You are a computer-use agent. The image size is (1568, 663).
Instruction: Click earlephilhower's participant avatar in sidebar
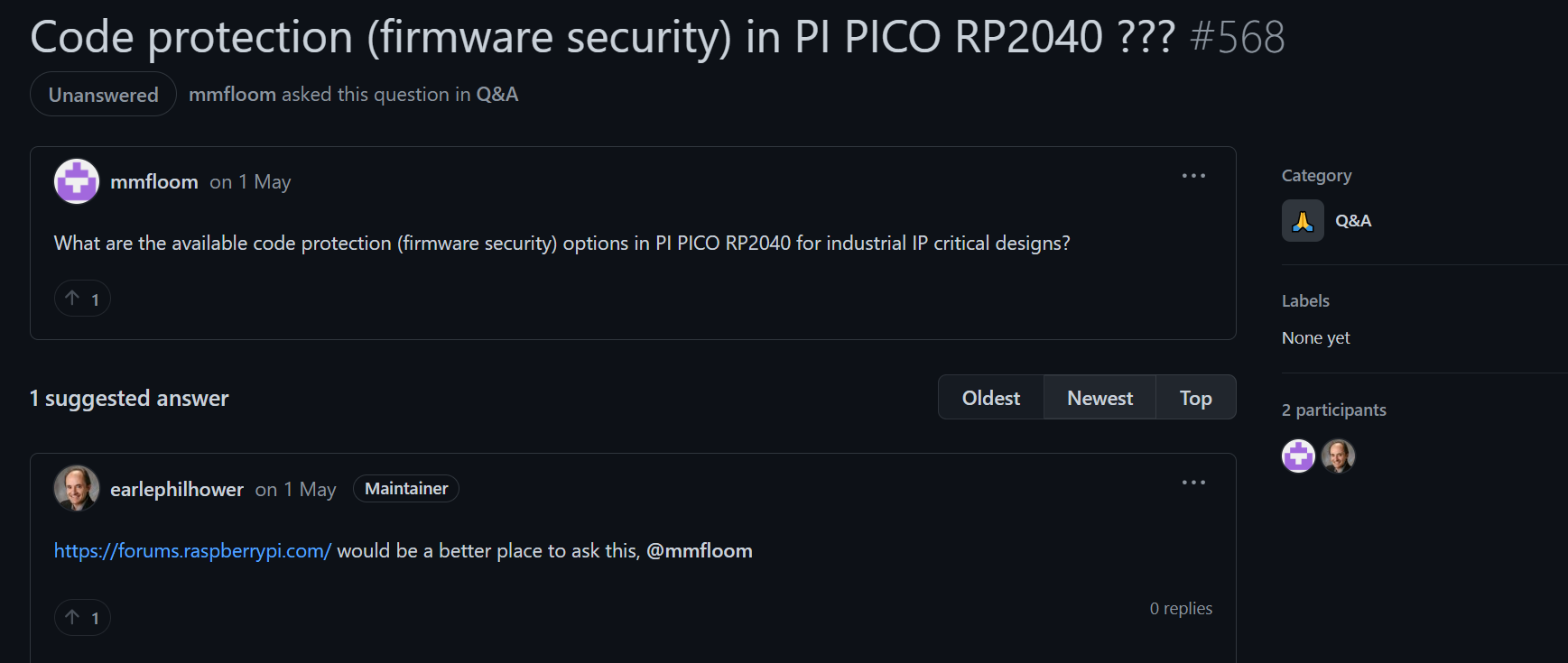point(1338,456)
